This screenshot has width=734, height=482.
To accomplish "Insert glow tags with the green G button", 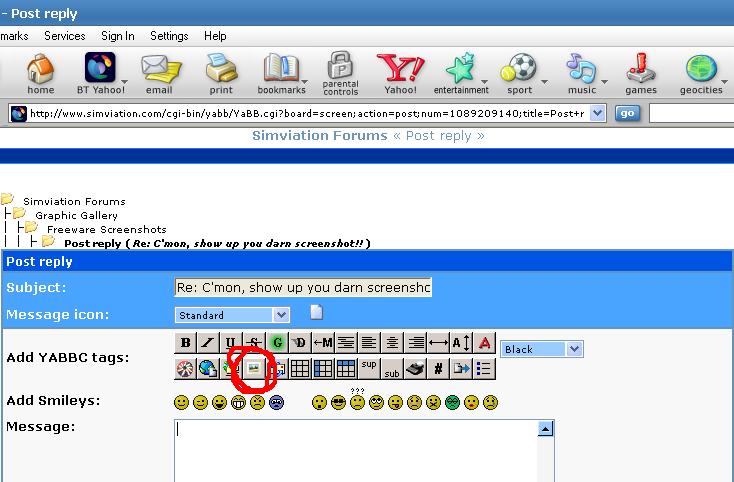I will pyautogui.click(x=277, y=343).
